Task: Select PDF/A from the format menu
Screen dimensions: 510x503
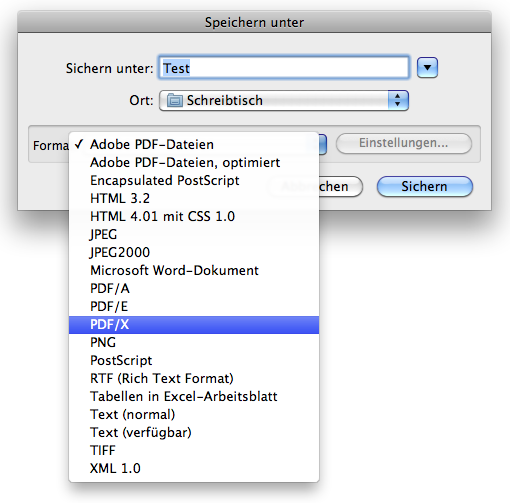Action: pyautogui.click(x=194, y=289)
